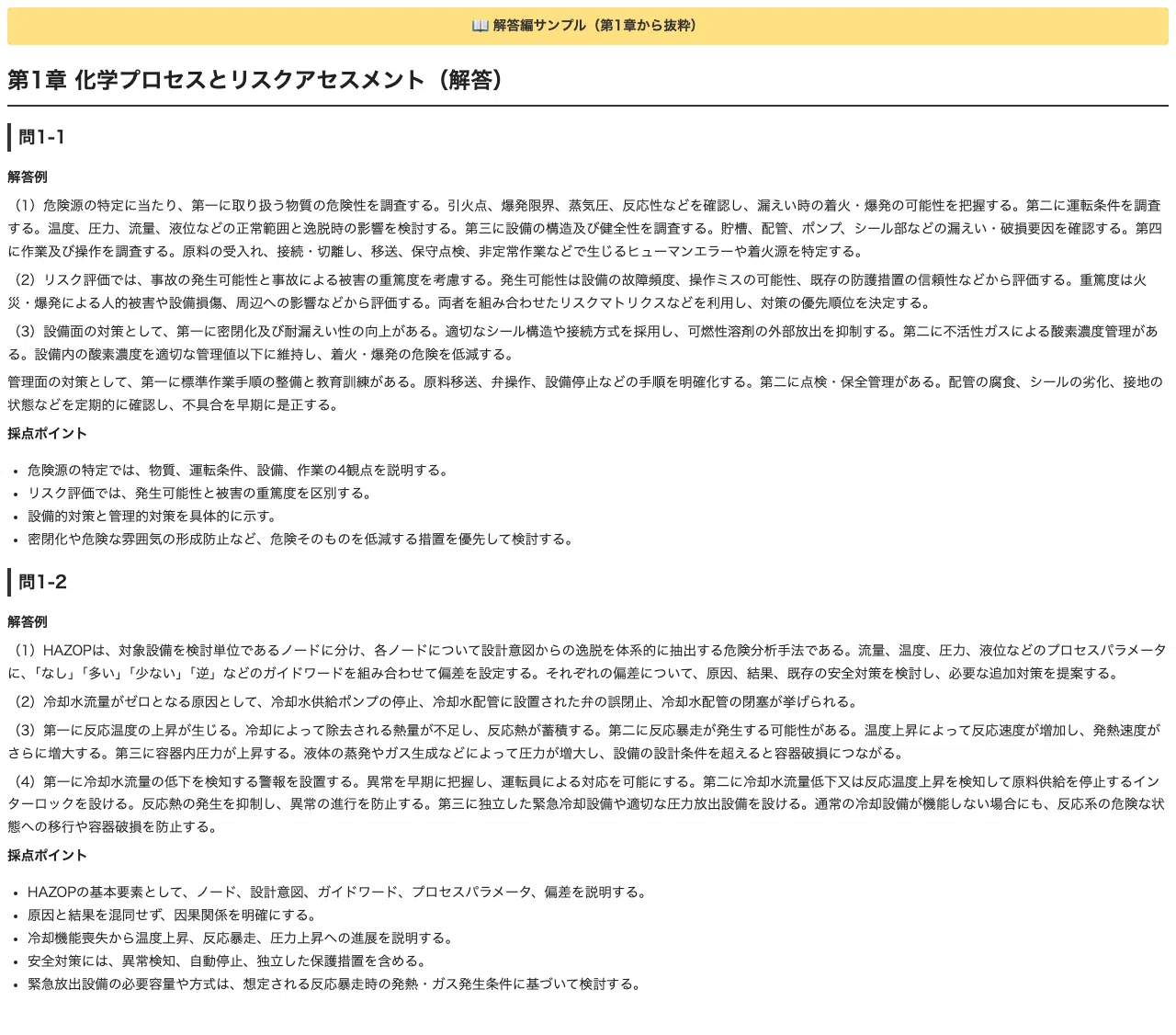Screen dimensions: 1176x1035
Task: Select the heading 第1章 化学プロセスとリスクアセスメント（解答）
Action: pyautogui.click(x=258, y=80)
